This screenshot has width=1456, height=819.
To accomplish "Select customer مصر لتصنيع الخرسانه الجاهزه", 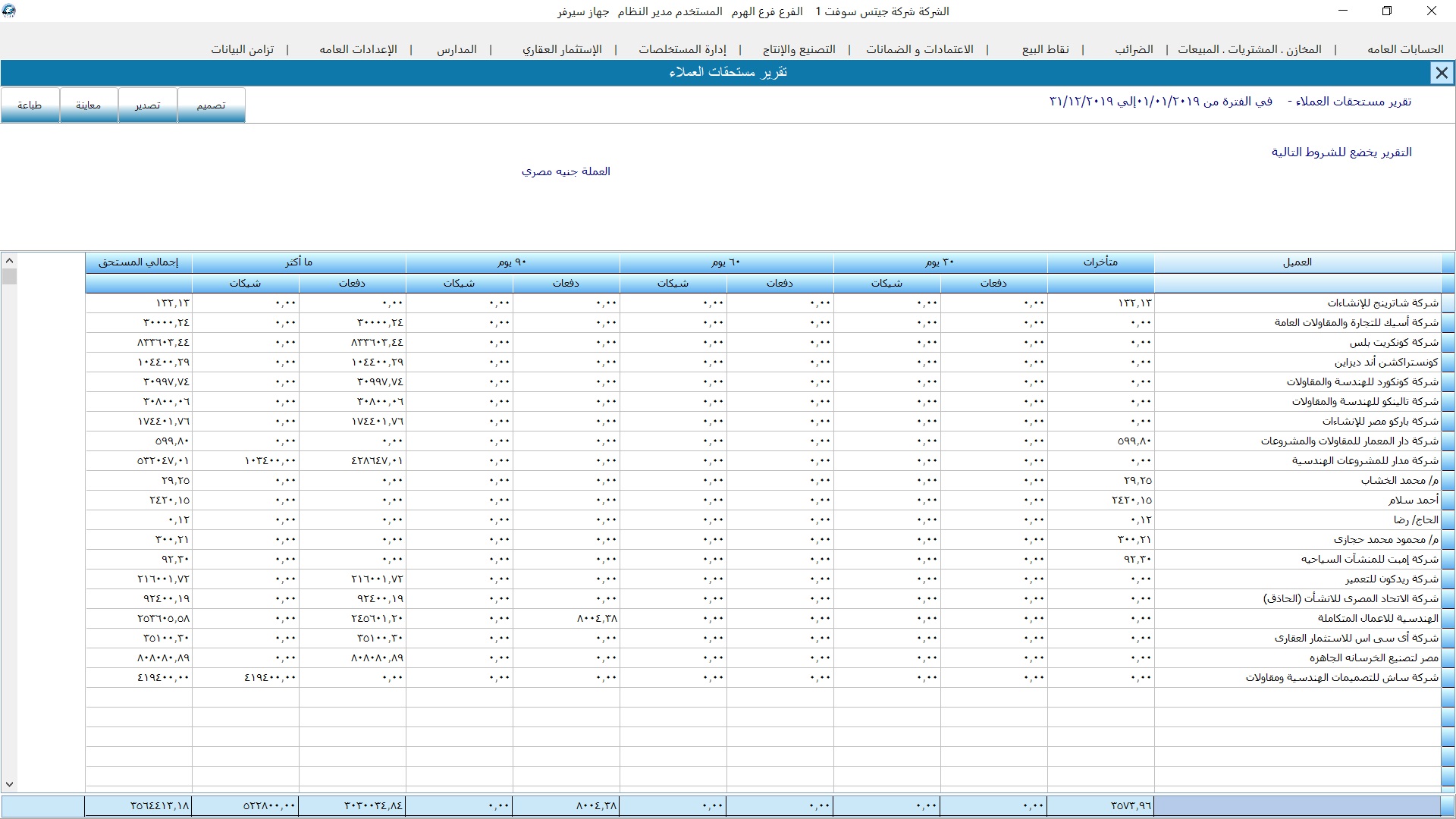I will [x=1298, y=657].
